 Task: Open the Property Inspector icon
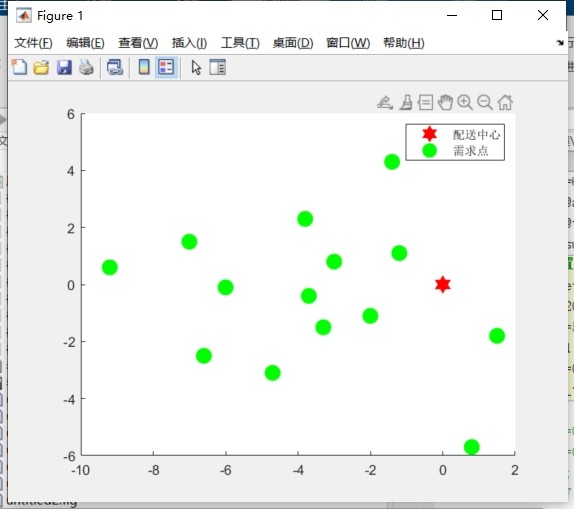217,67
